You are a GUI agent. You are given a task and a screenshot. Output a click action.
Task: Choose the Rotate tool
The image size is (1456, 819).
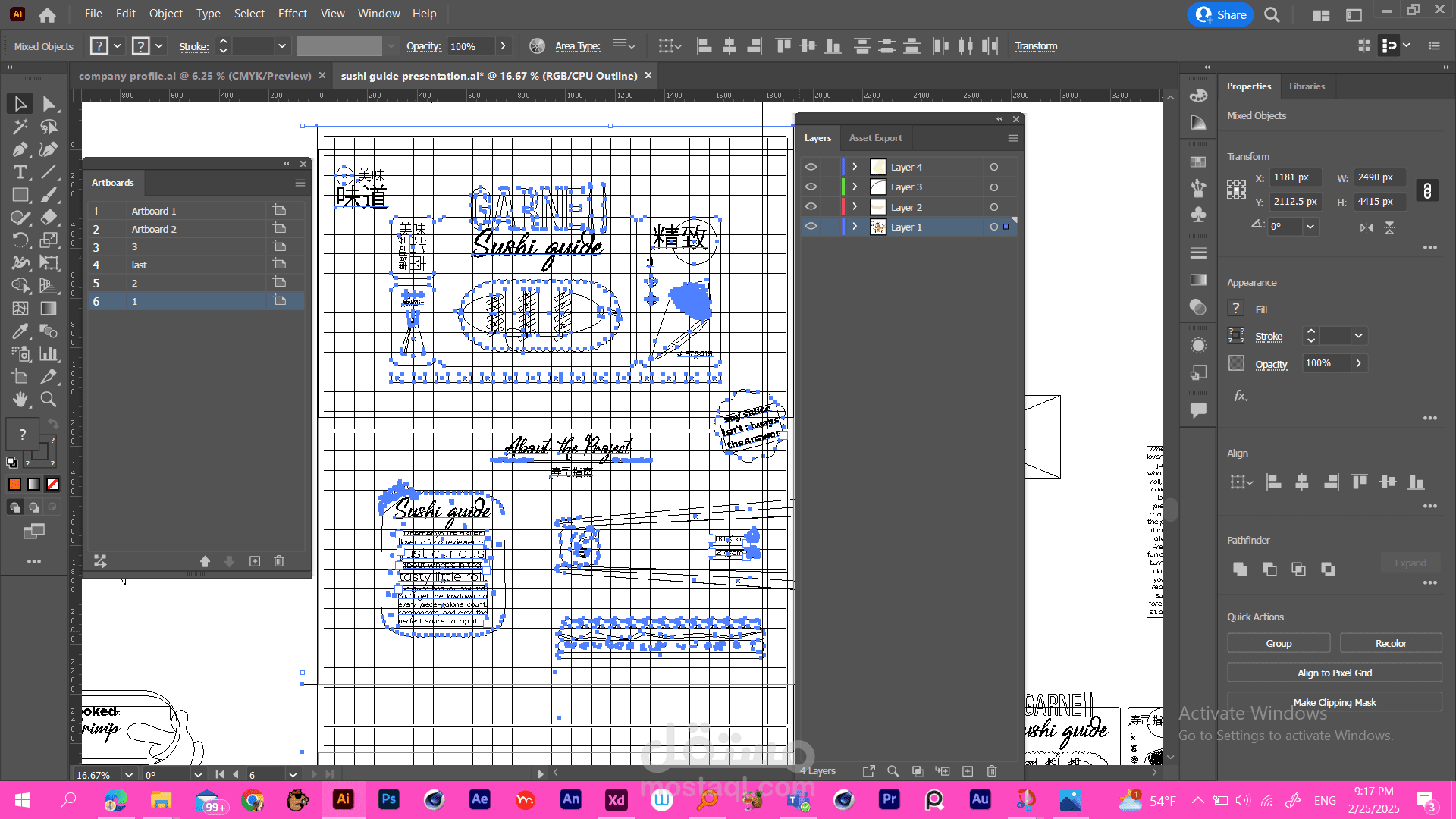tap(20, 240)
